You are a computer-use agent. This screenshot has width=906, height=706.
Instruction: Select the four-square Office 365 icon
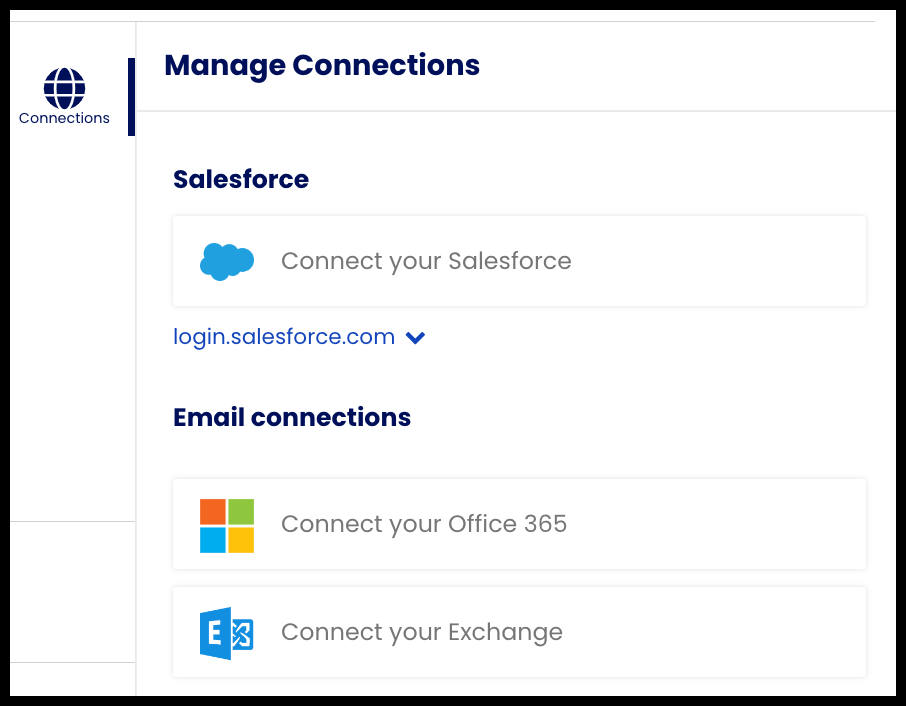pos(227,524)
